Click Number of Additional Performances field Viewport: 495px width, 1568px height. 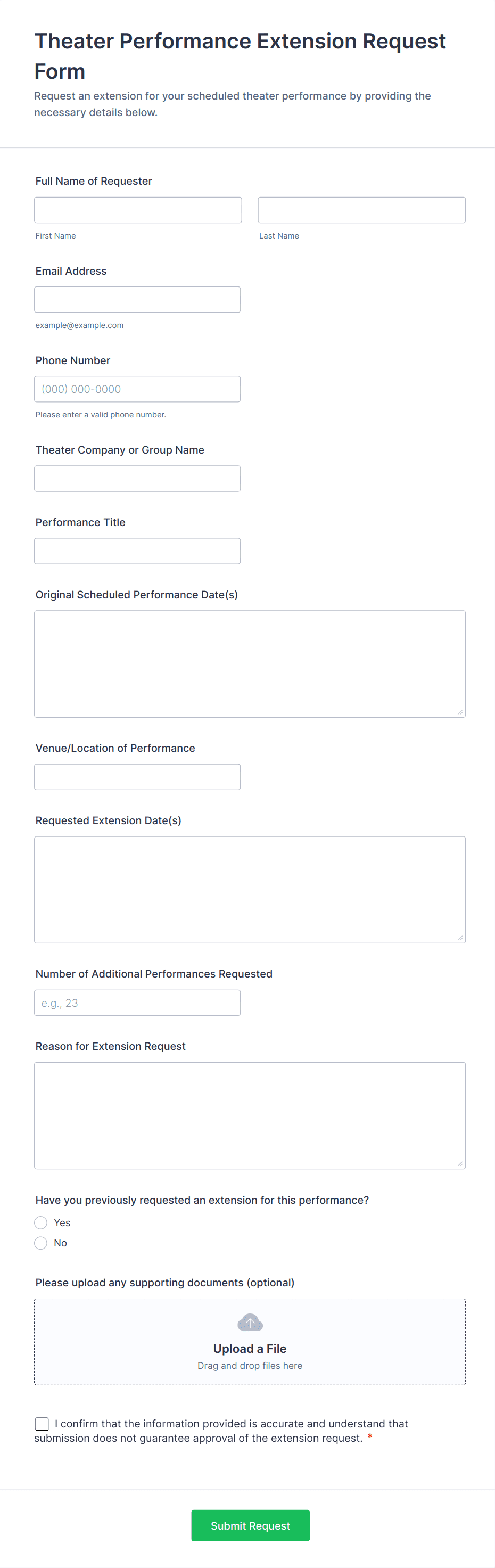(137, 1003)
